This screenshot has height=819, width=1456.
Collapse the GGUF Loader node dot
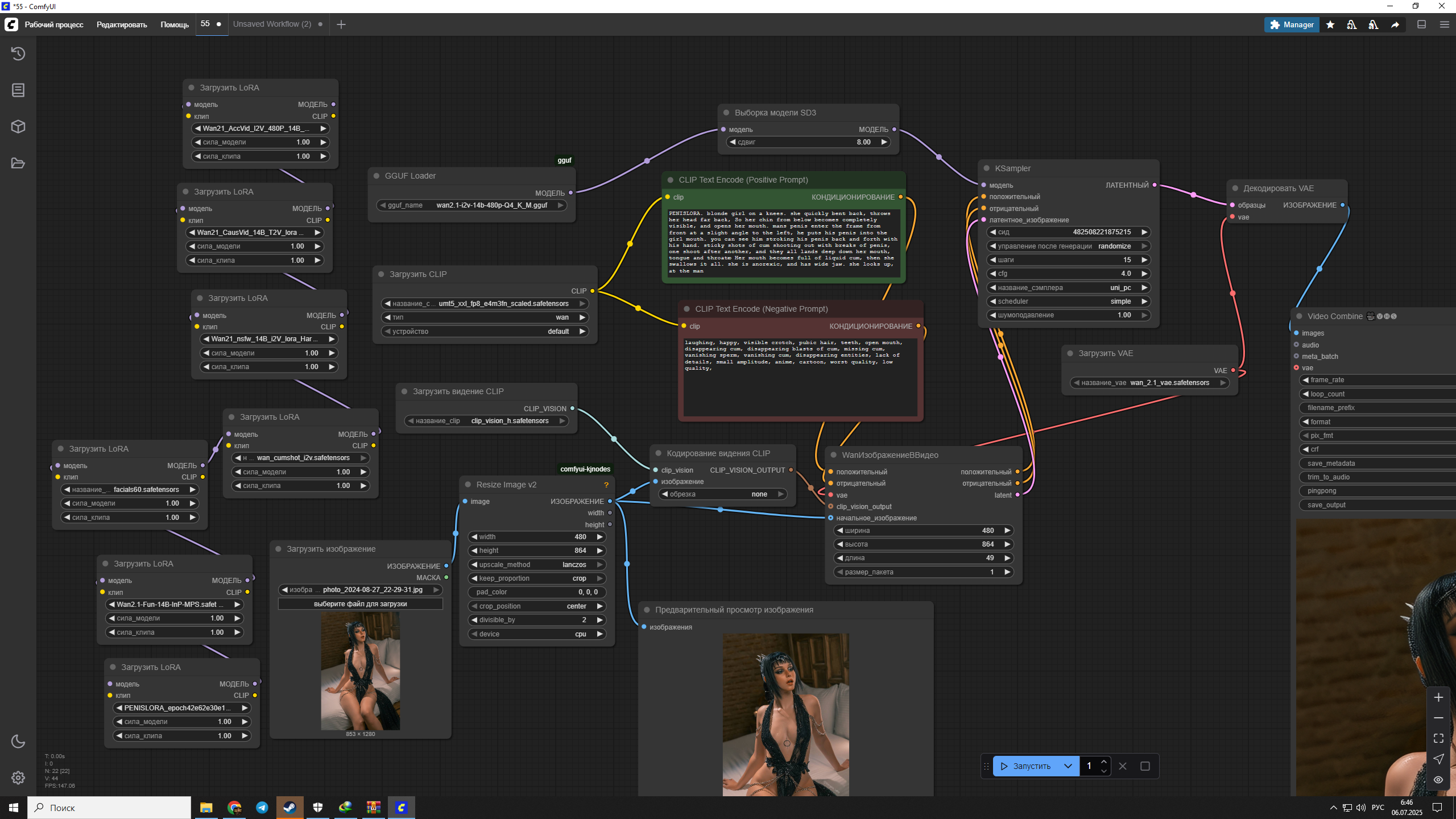point(377,176)
